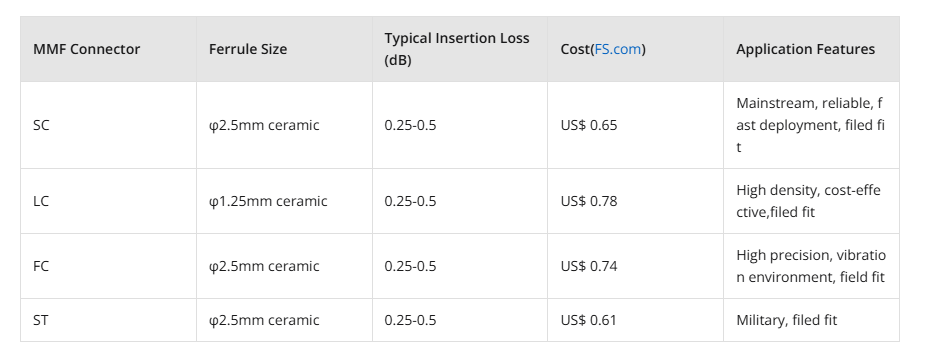Click the High density, cost-effective features cell
Viewport: 925px width, 361px height.
pyautogui.click(x=811, y=201)
